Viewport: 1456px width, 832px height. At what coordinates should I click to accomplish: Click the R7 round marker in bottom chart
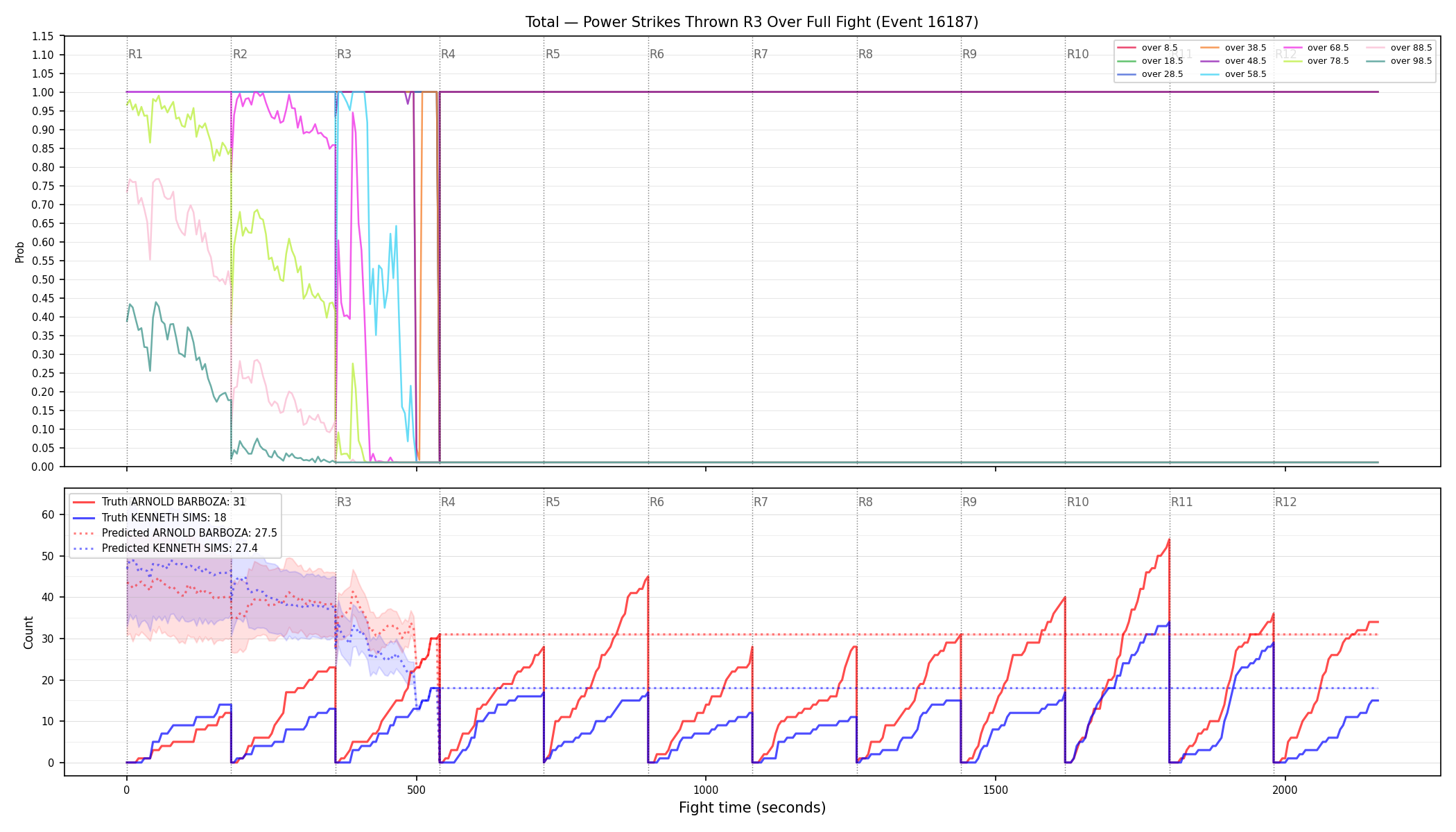761,502
